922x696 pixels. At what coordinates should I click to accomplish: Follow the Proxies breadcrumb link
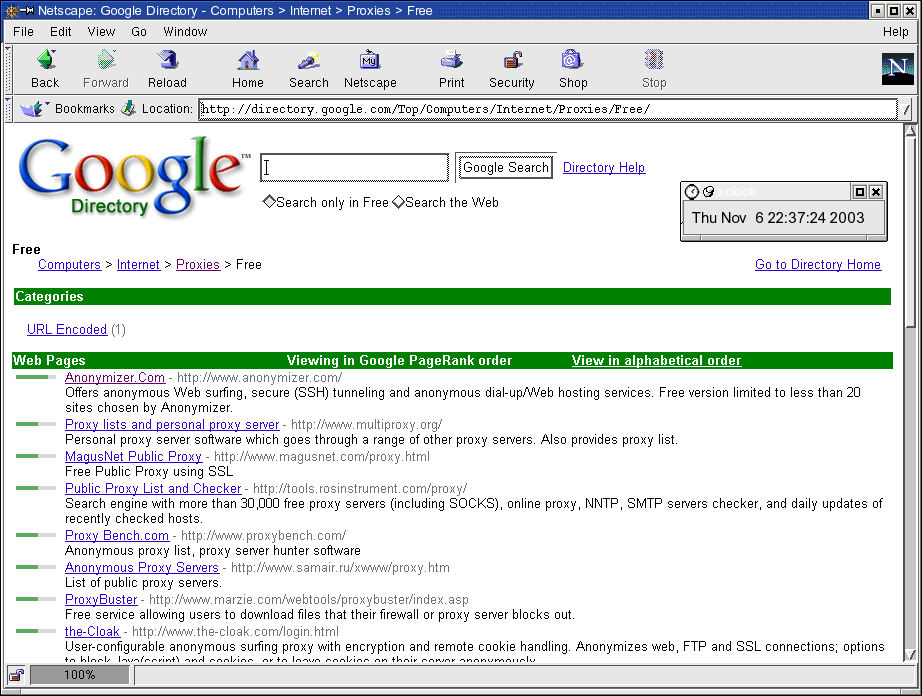198,265
